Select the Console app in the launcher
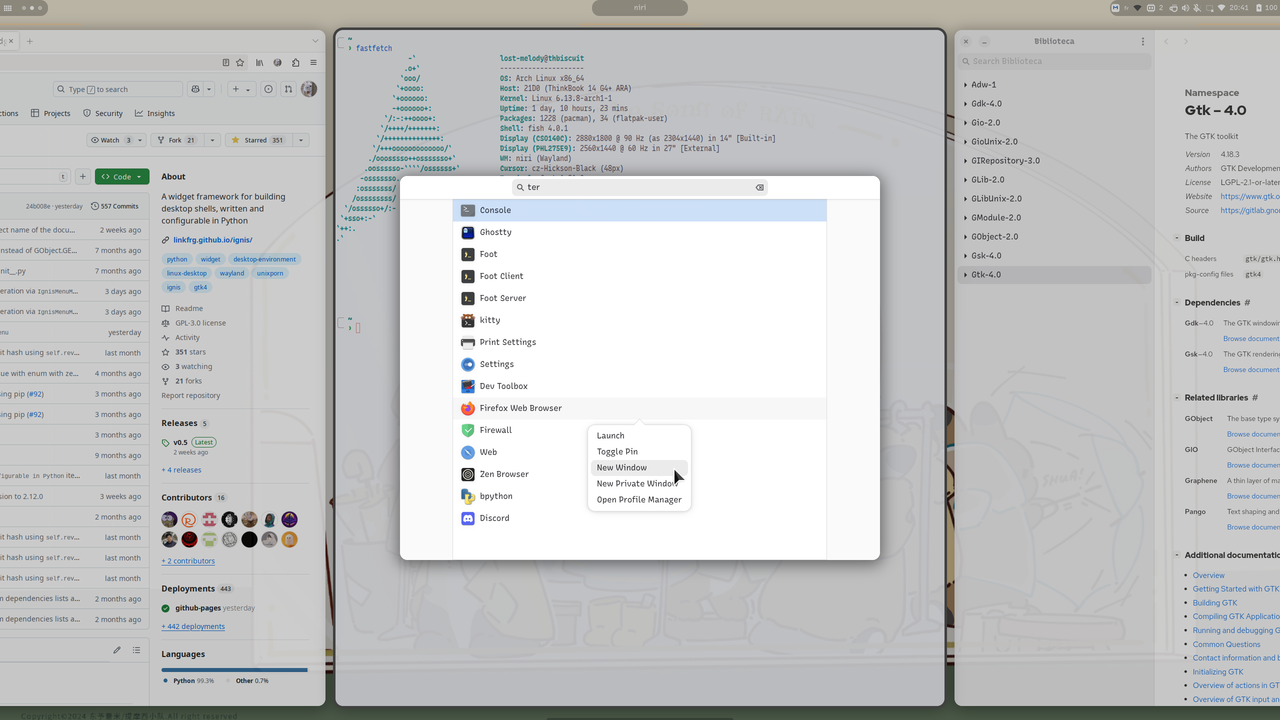 click(x=495, y=210)
